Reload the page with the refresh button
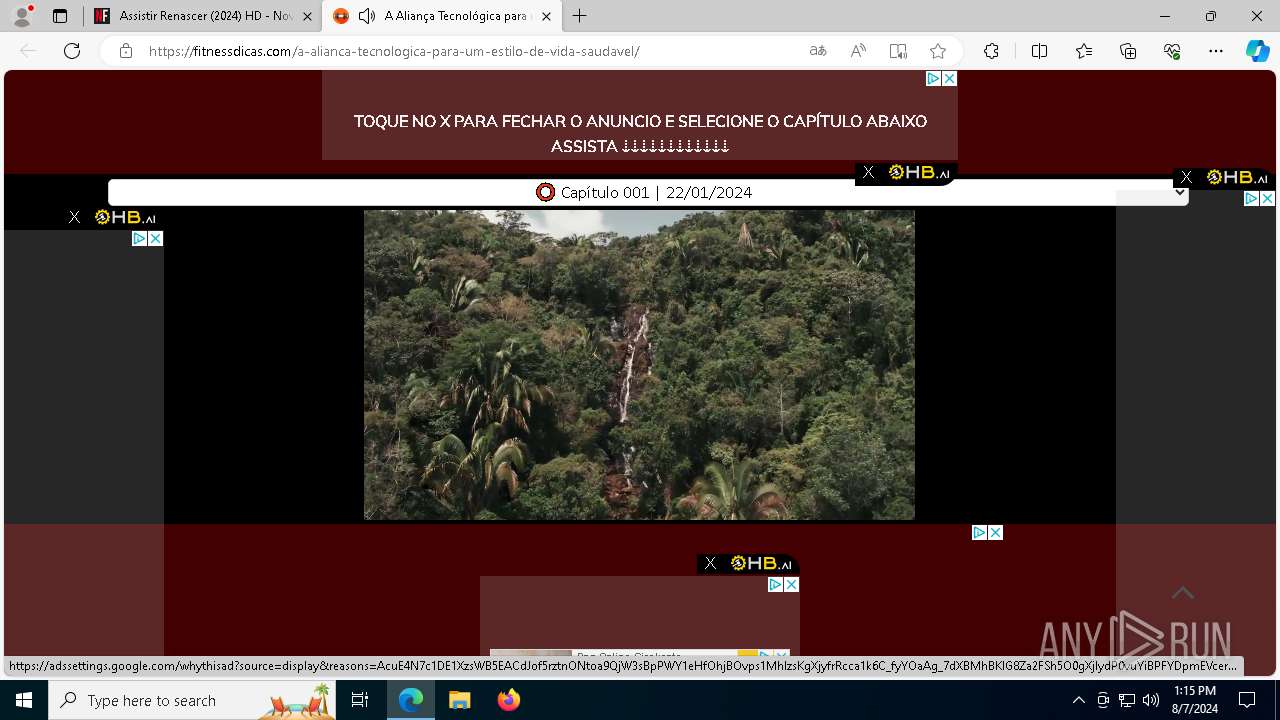 click(72, 51)
